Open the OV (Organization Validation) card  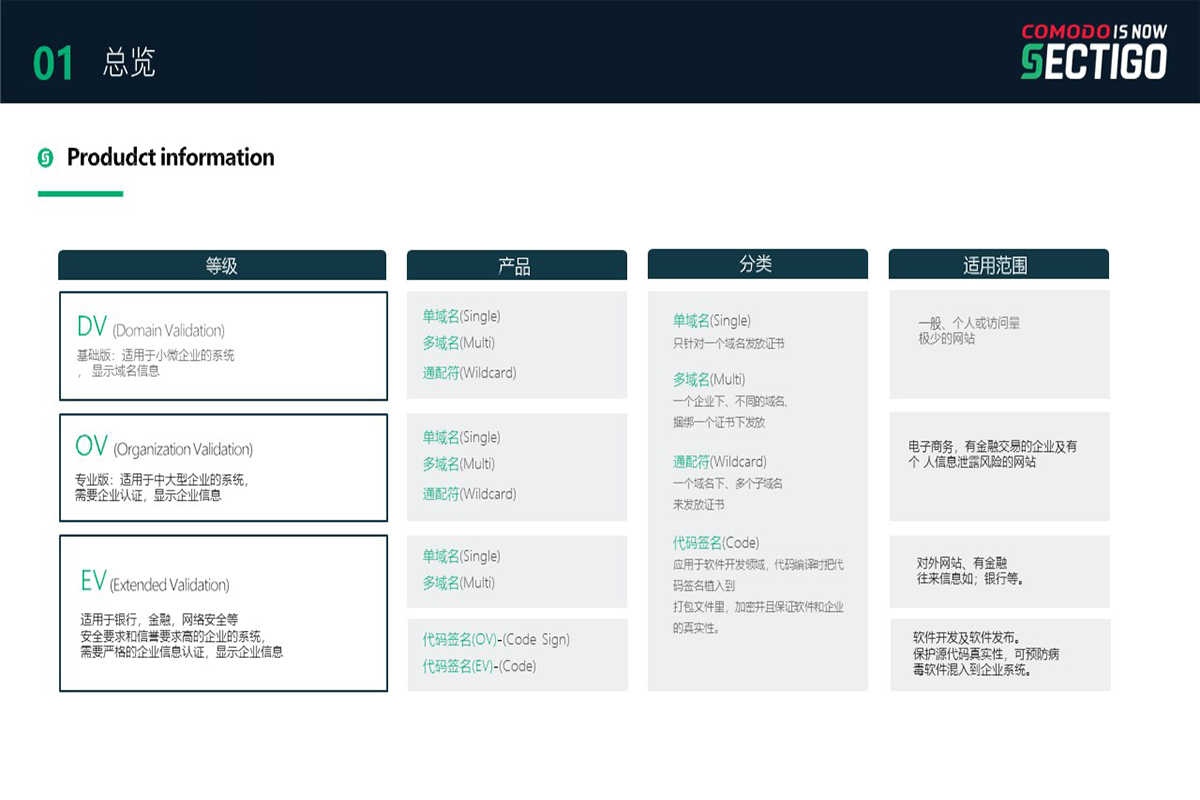[223, 467]
